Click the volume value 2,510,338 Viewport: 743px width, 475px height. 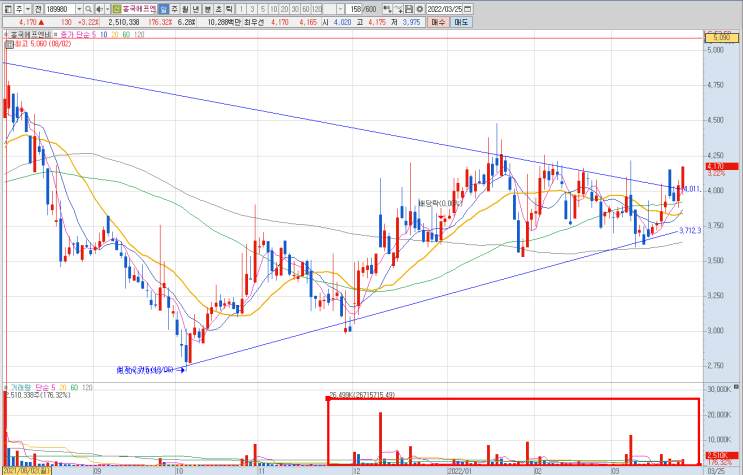pos(124,22)
